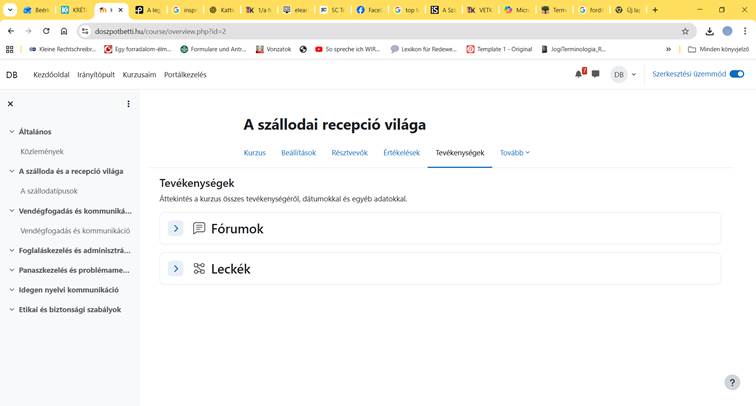View site information icon in address bar
This screenshot has width=756, height=406.
(x=85, y=31)
